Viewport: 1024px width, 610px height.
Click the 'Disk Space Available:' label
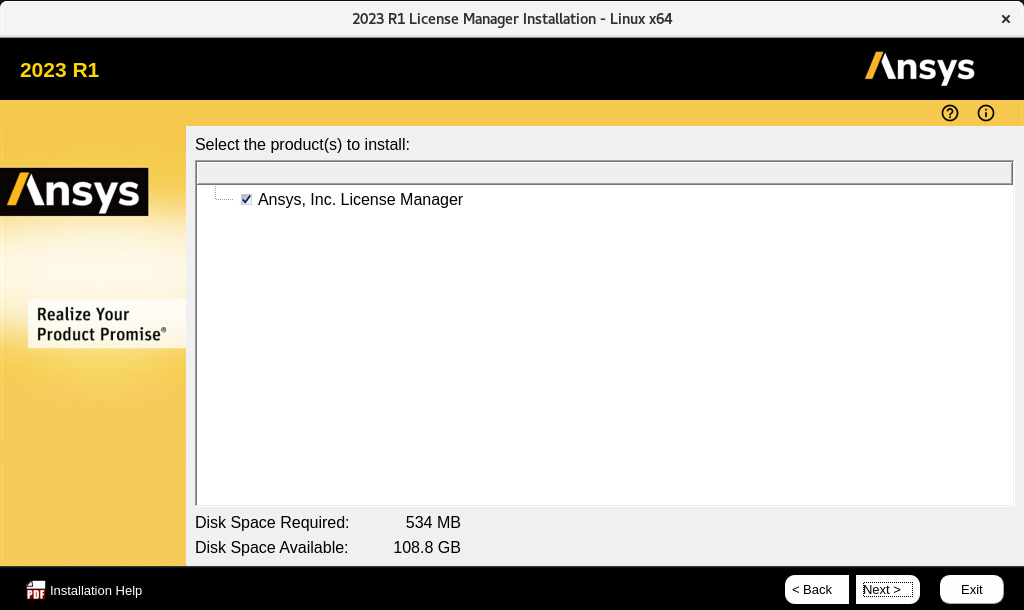click(x=272, y=547)
